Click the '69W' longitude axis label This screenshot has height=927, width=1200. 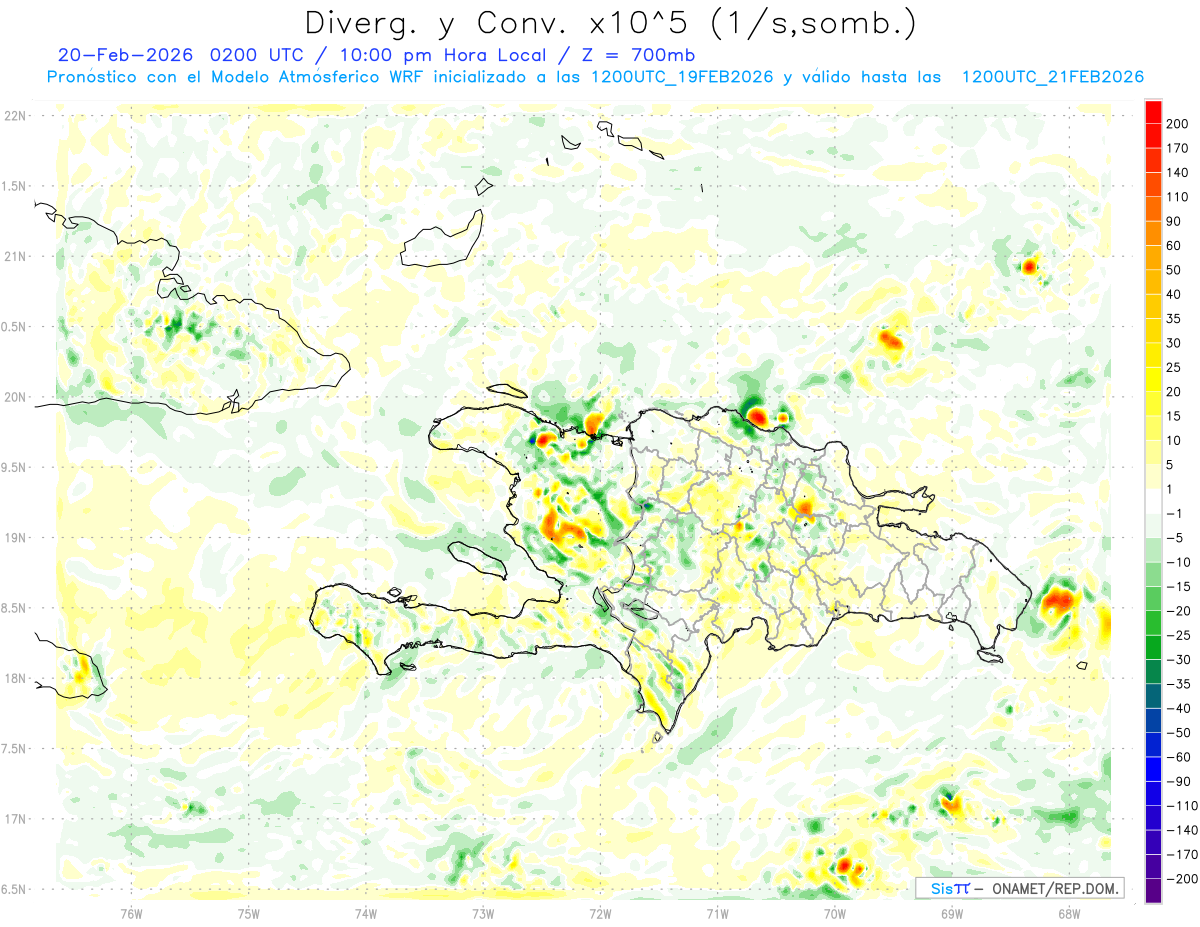pyautogui.click(x=952, y=913)
